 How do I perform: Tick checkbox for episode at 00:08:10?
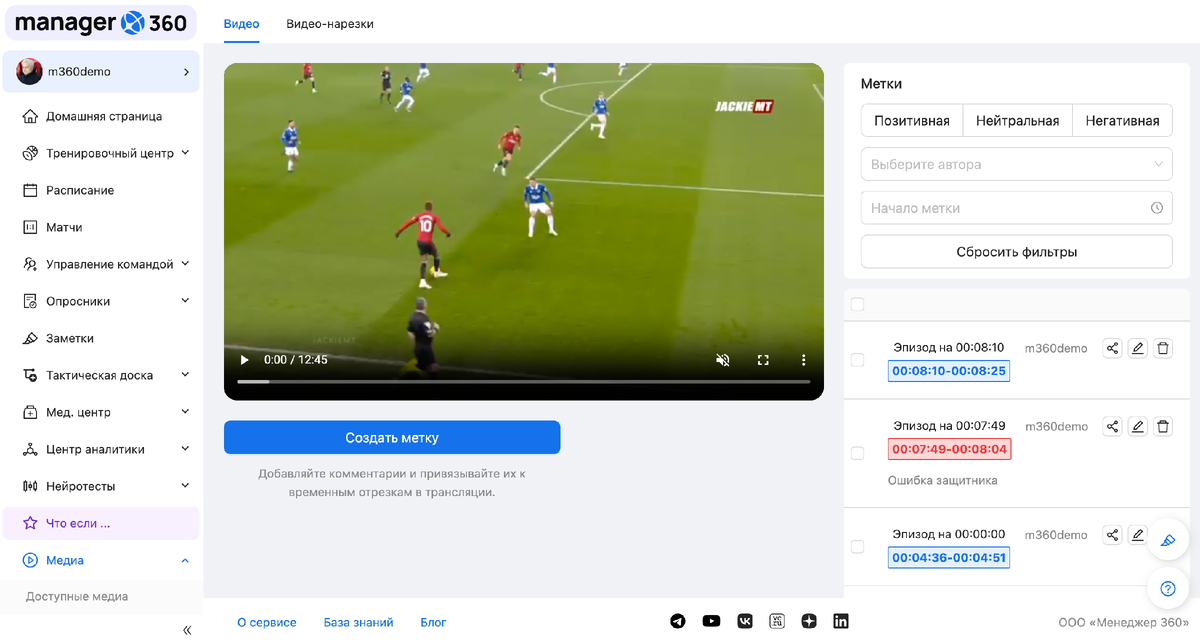pos(857,360)
